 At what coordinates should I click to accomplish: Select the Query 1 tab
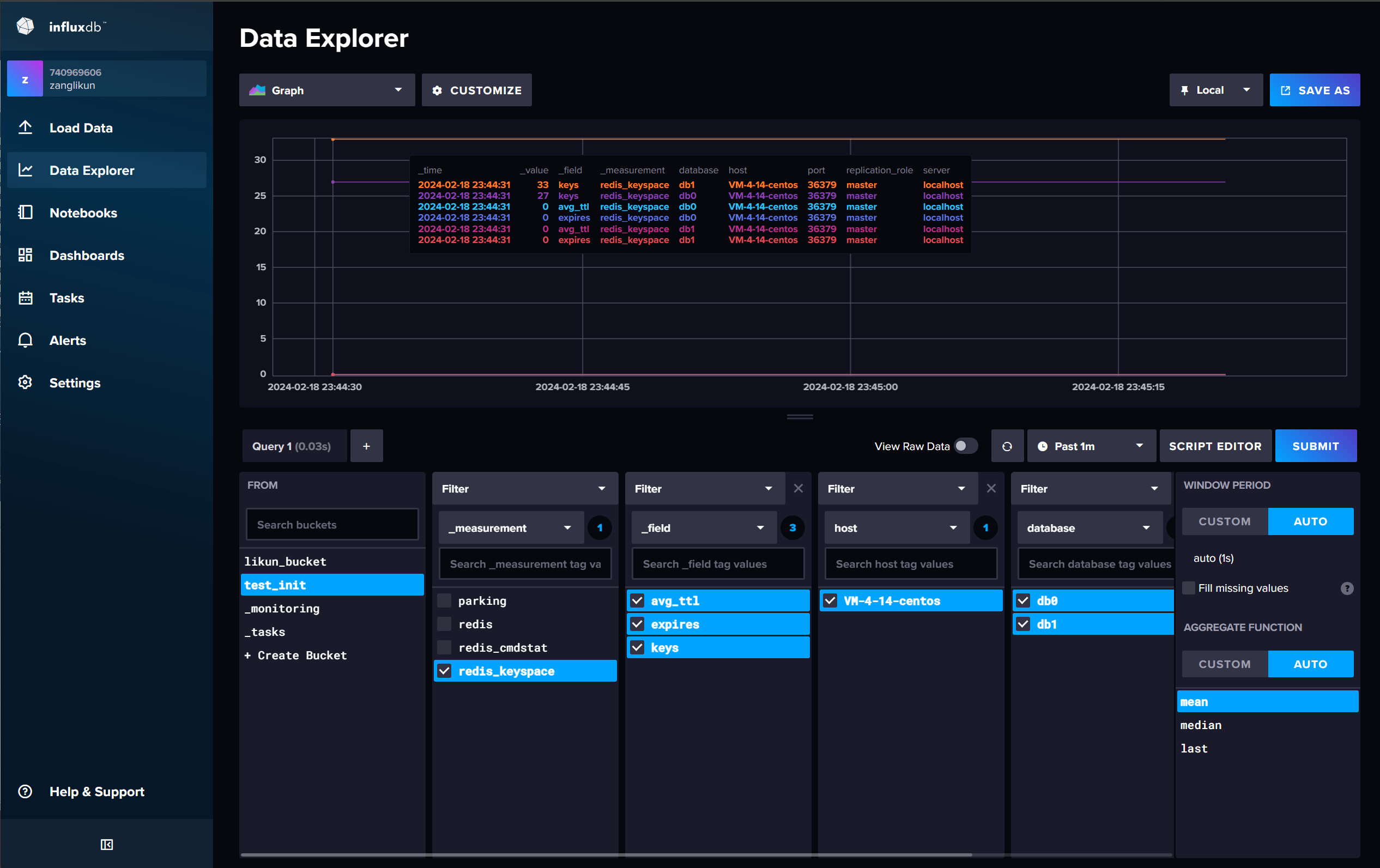292,446
